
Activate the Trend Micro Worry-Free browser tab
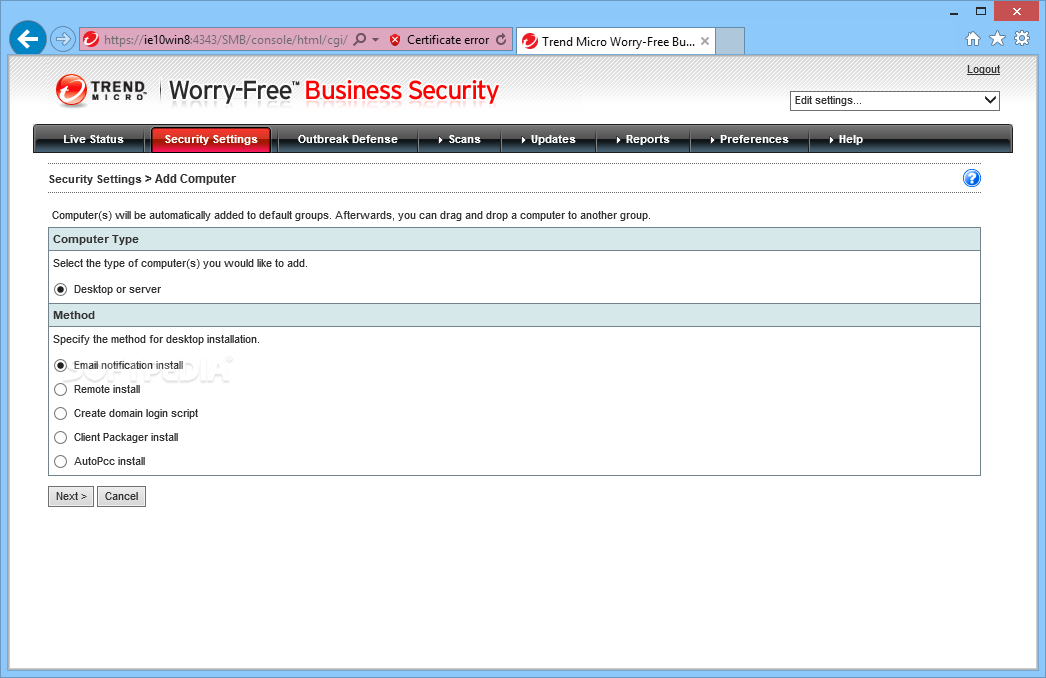tap(616, 41)
